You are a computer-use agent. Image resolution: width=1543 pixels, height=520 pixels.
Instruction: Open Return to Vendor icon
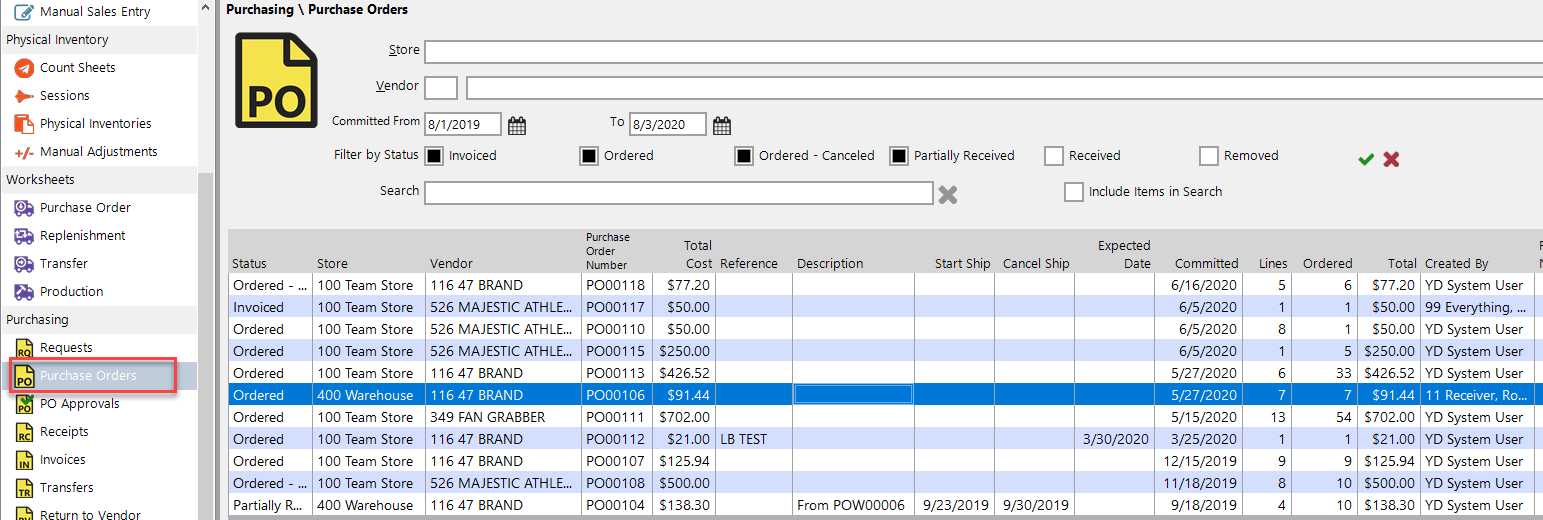point(24,514)
